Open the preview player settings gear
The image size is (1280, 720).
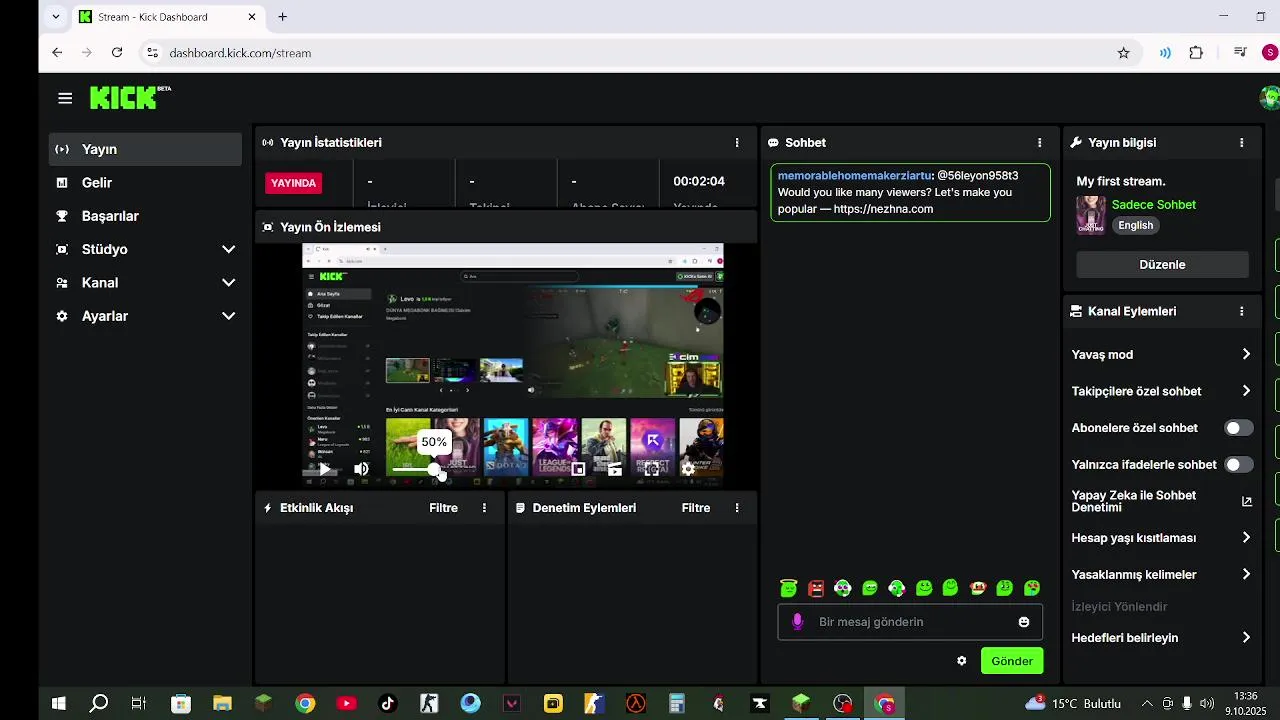click(688, 469)
